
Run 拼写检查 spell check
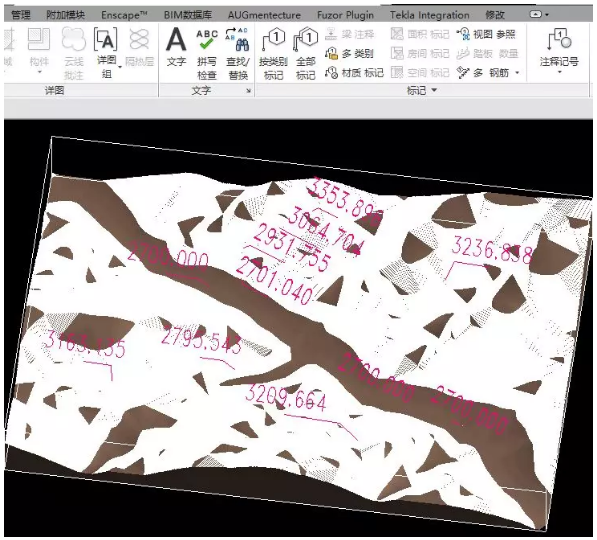[x=207, y=53]
